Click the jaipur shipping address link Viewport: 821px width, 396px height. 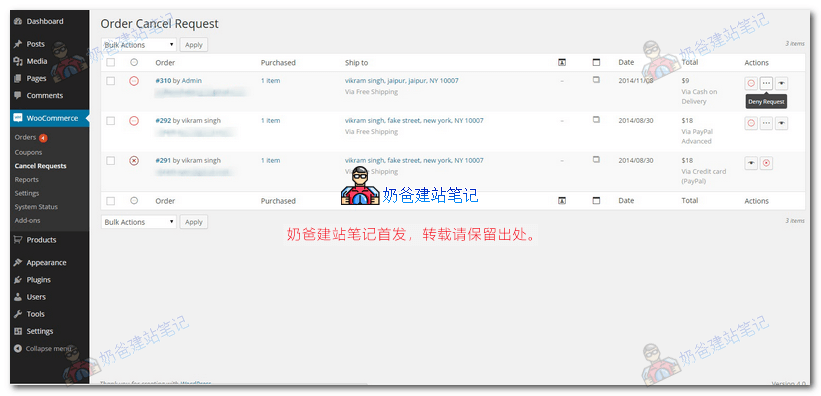(402, 81)
